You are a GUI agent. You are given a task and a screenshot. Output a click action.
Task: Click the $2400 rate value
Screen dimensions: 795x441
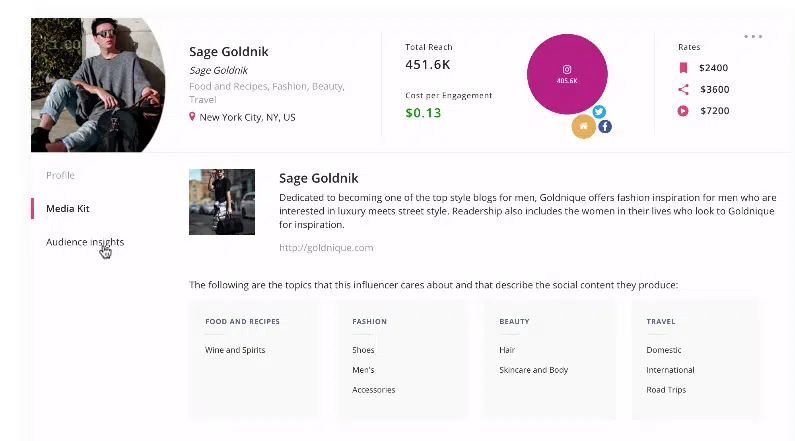tap(713, 67)
